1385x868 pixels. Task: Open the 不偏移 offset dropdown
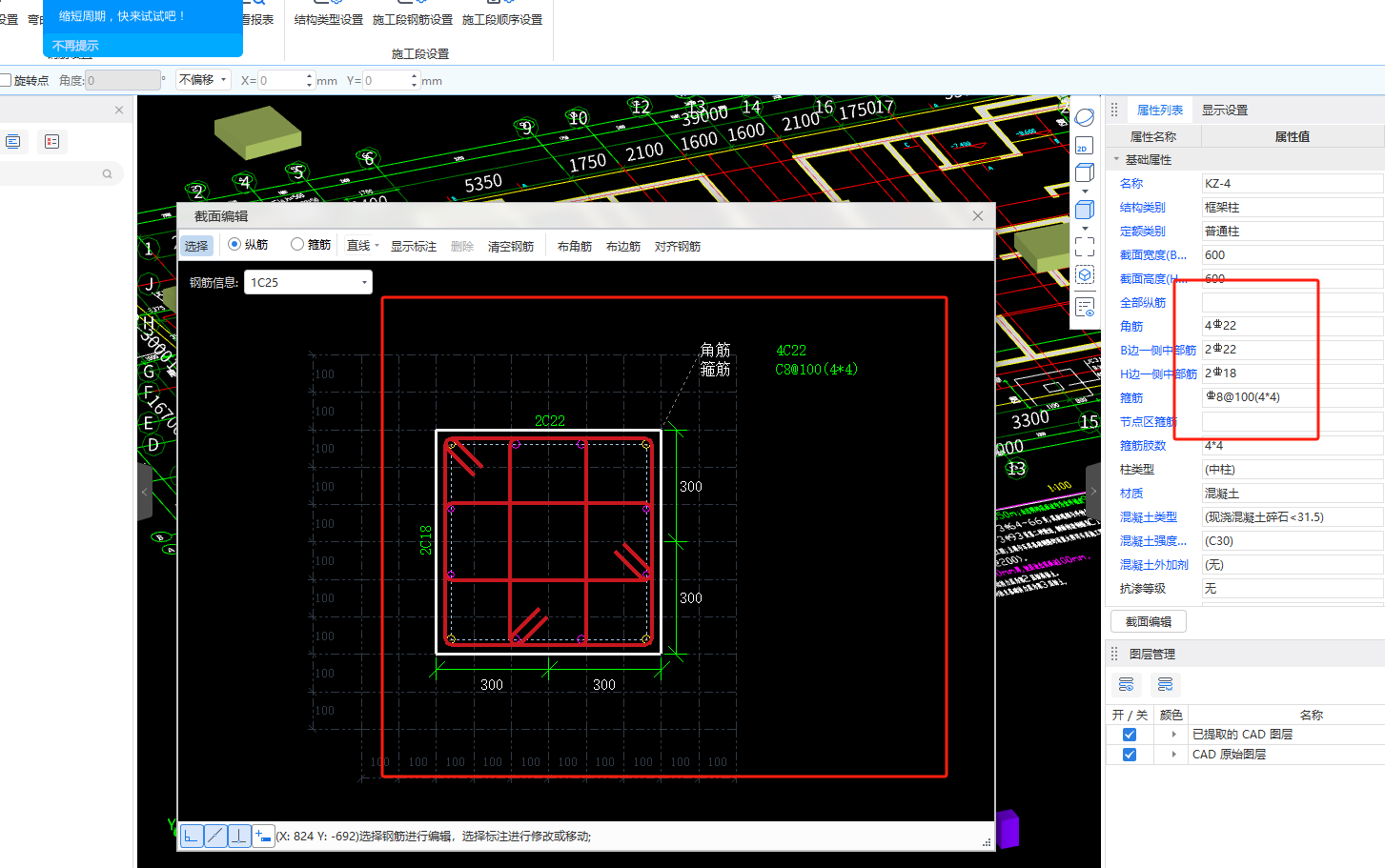203,80
